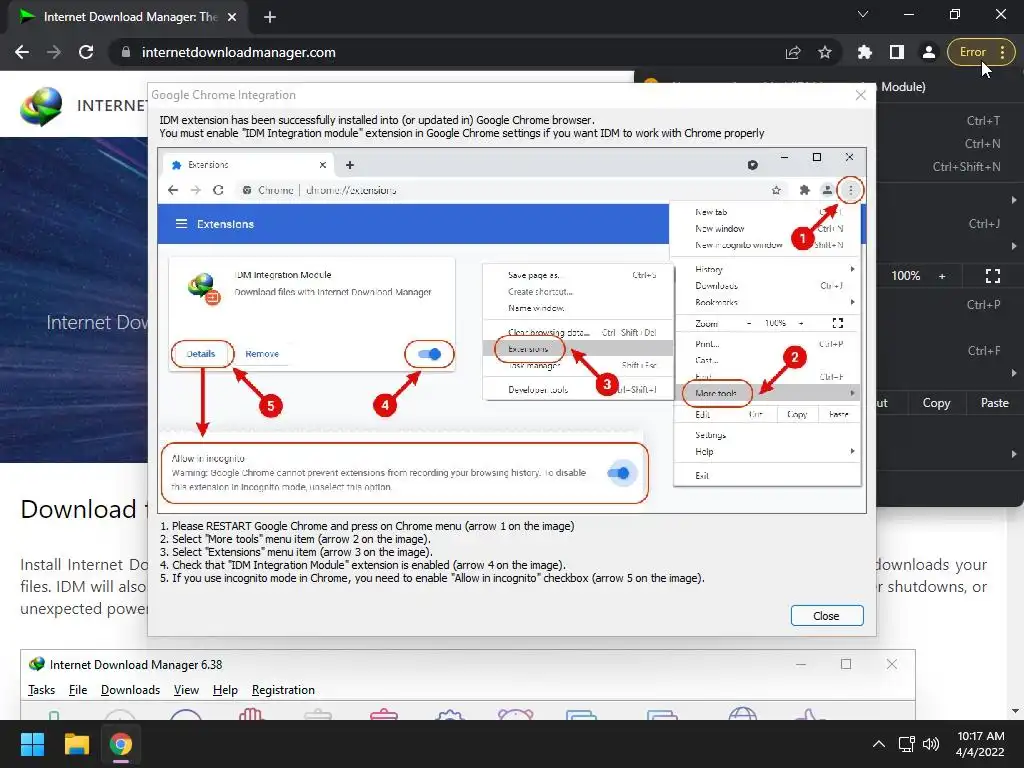Select the Chrome menu row with Ctrl+F
The image size is (1024, 768).
pos(950,351)
